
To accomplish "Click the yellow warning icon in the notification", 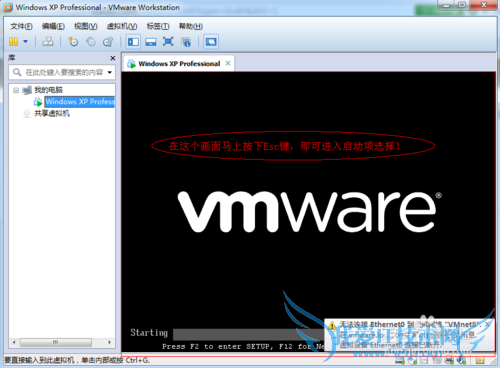I will [x=332, y=325].
